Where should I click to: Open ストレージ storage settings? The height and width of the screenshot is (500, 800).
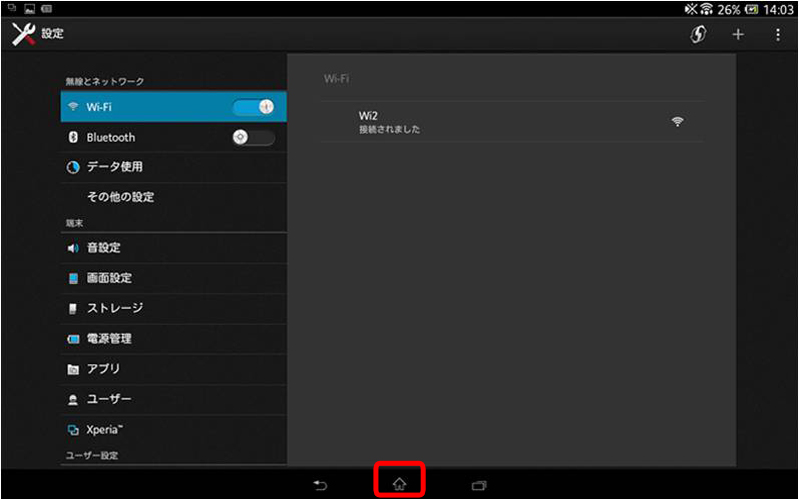(x=173, y=308)
